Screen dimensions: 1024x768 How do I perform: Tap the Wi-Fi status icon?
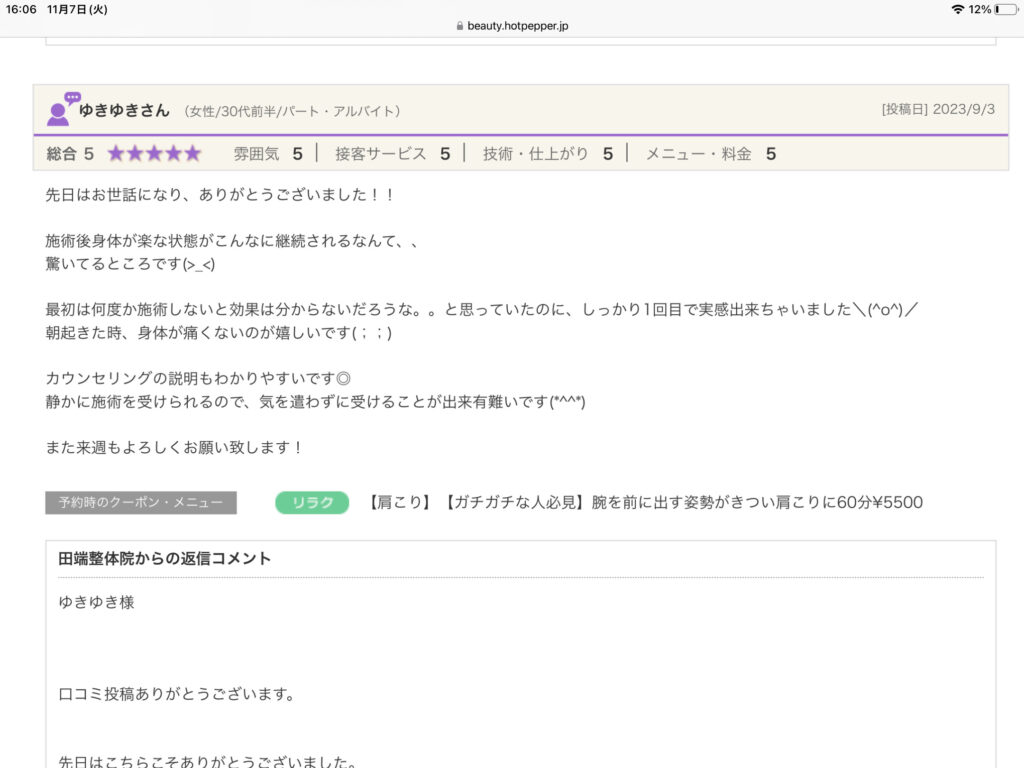957,9
